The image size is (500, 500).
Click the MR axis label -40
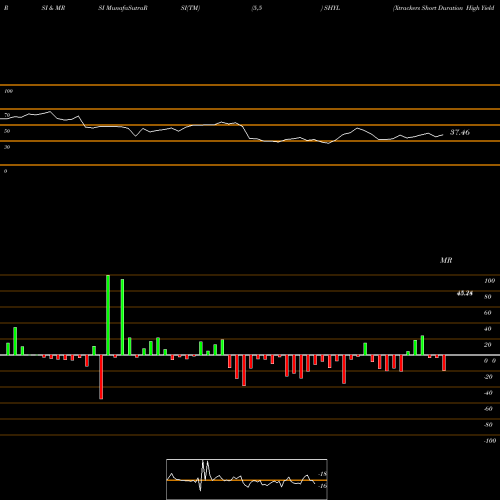488,393
